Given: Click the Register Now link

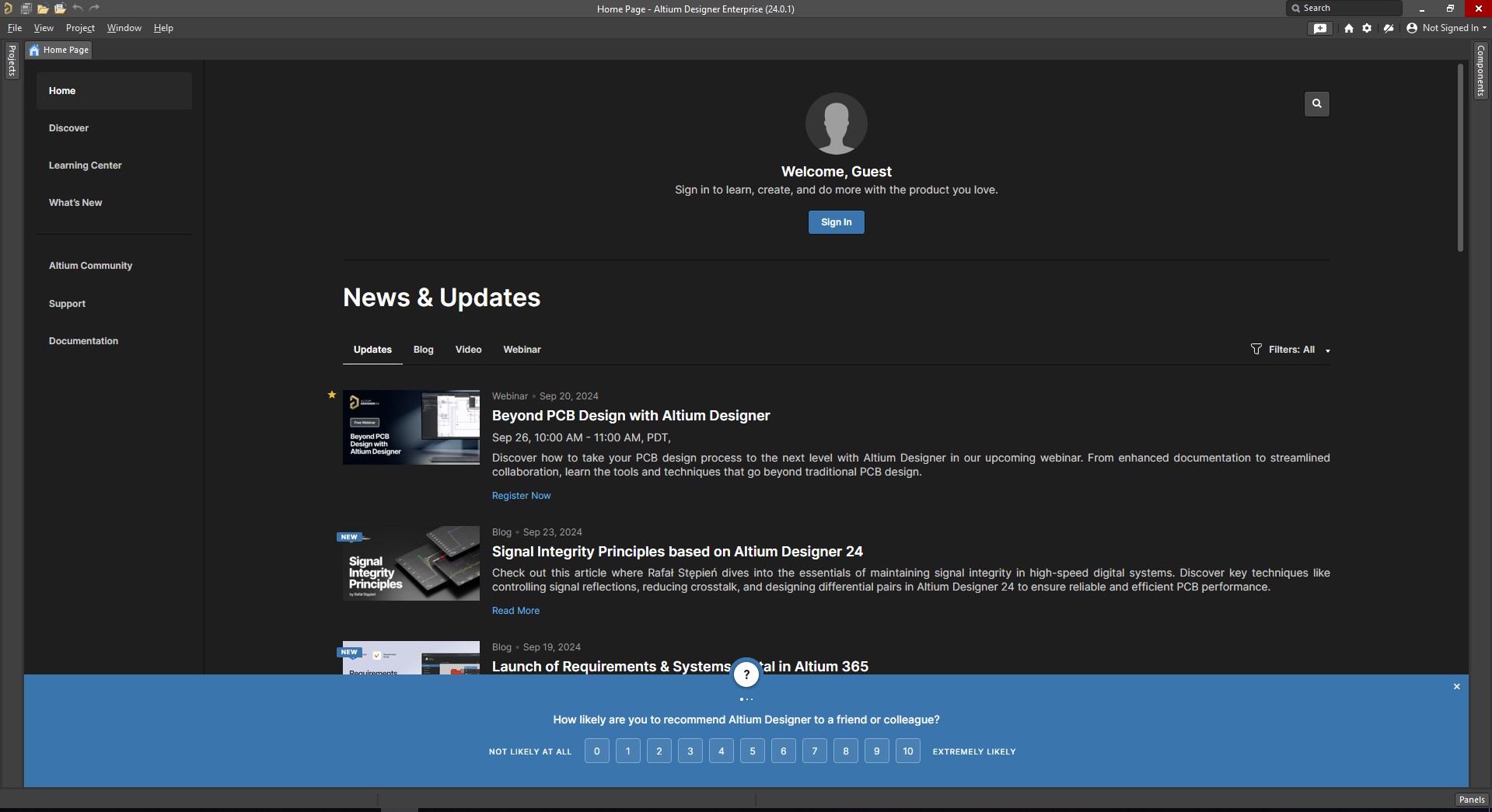Looking at the screenshot, I should [521, 496].
